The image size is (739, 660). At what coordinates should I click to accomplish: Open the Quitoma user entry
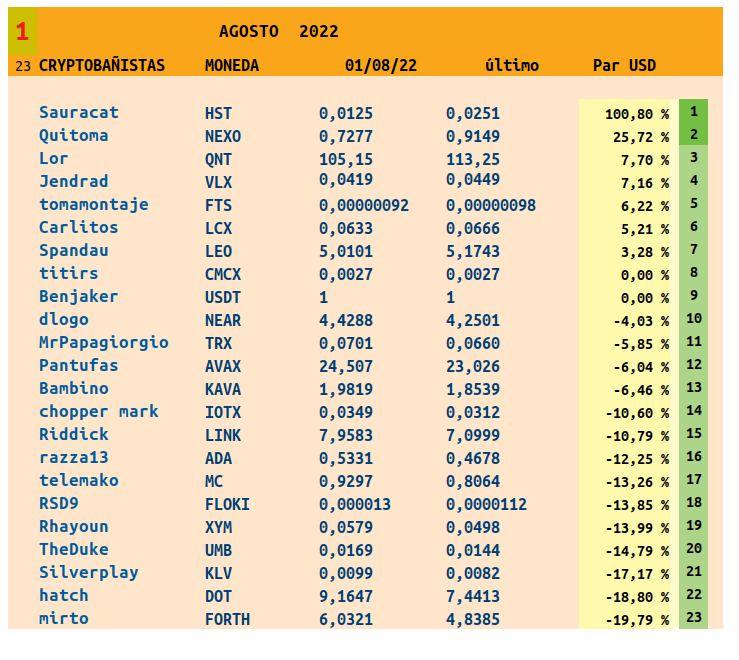[x=73, y=136]
